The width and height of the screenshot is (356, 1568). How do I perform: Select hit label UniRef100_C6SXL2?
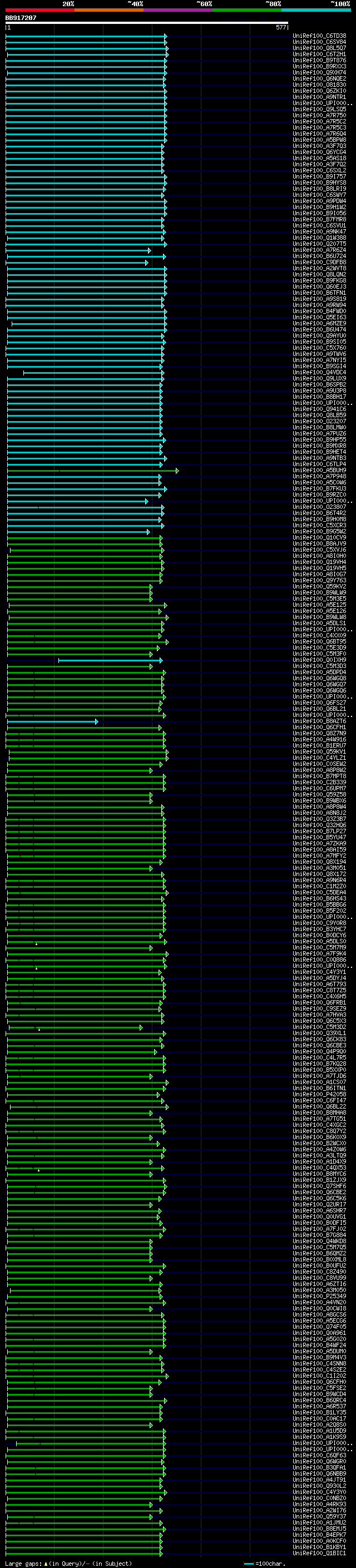pyautogui.click(x=319, y=170)
